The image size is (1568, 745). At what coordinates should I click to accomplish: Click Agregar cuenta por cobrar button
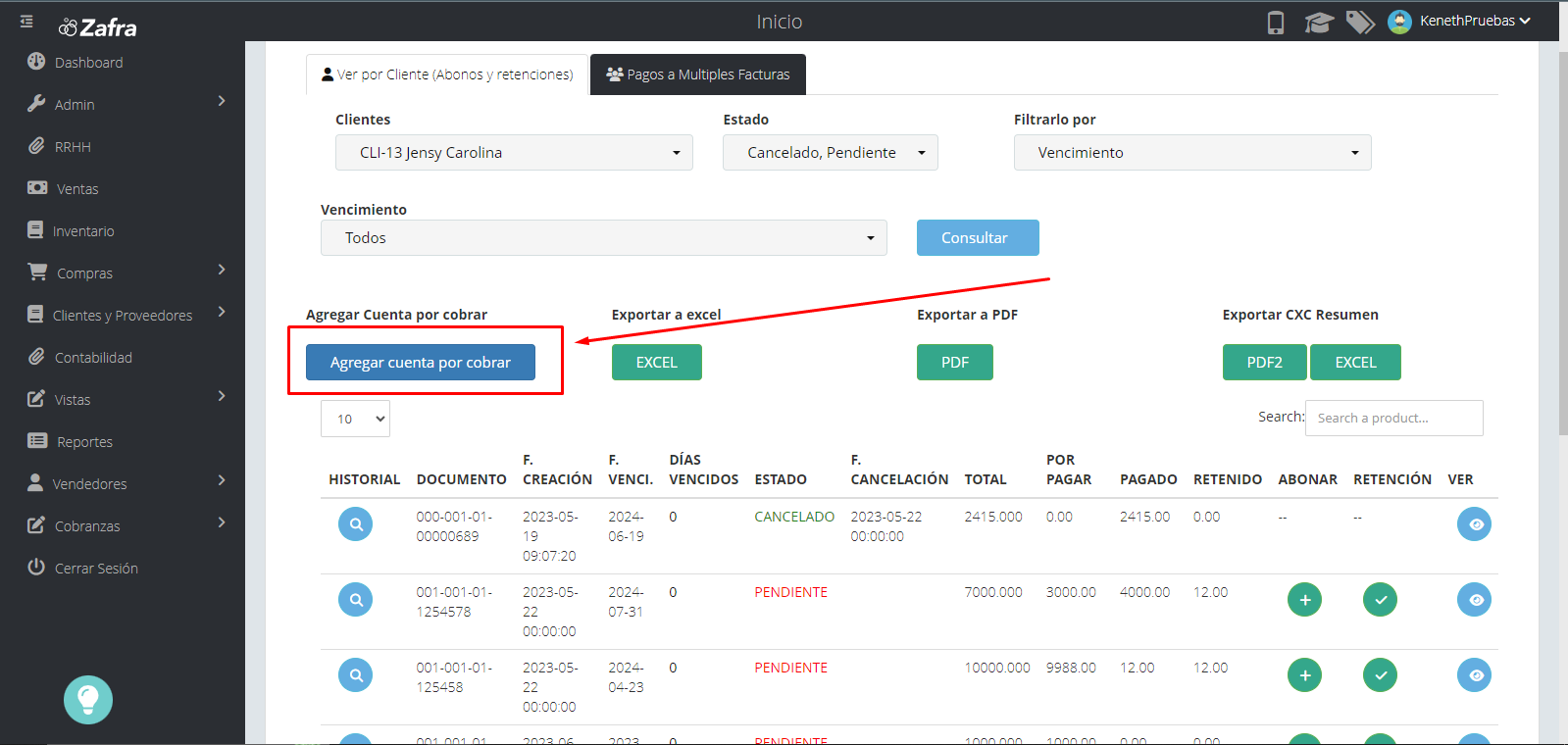tap(421, 363)
